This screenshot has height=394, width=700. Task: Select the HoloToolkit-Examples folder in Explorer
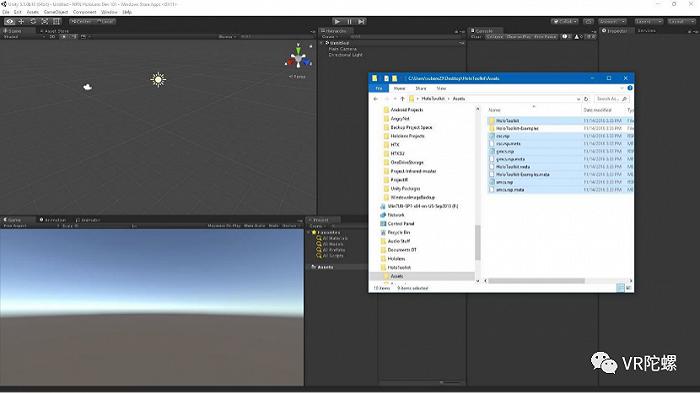point(517,129)
